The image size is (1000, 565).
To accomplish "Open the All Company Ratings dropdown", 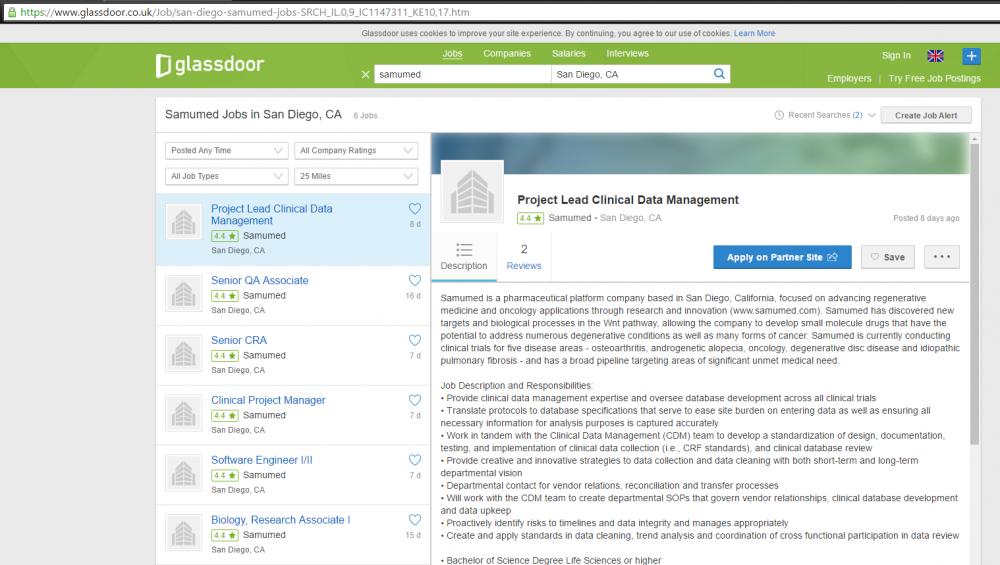I will [x=356, y=151].
